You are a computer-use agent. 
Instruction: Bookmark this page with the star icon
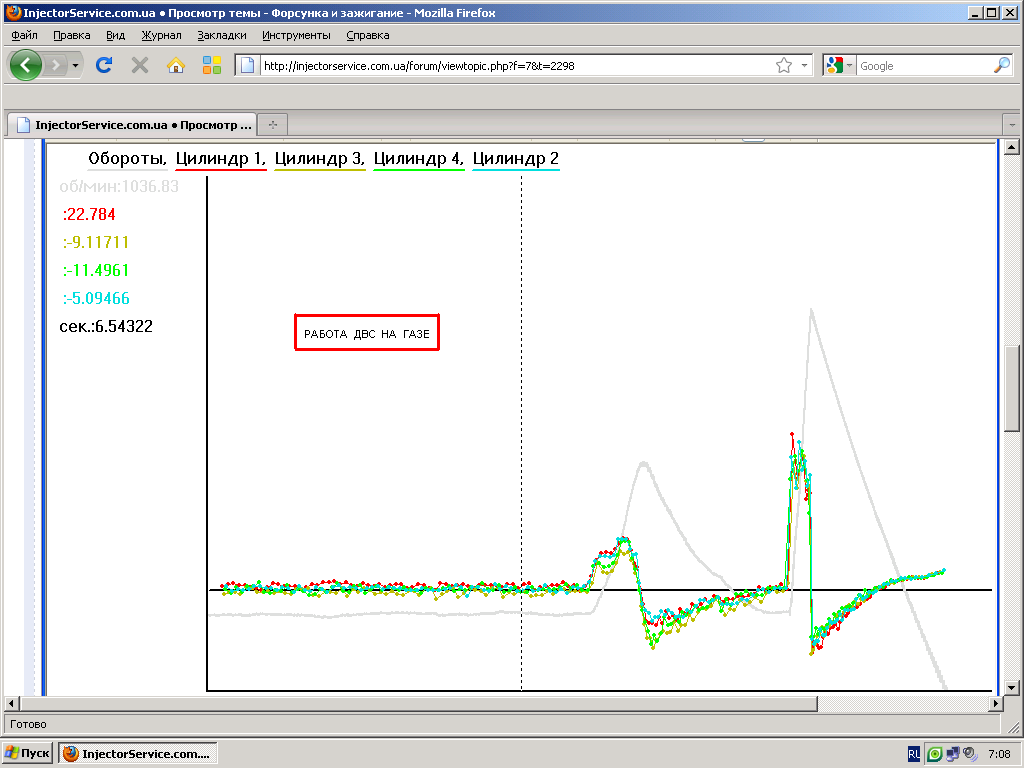click(x=784, y=65)
